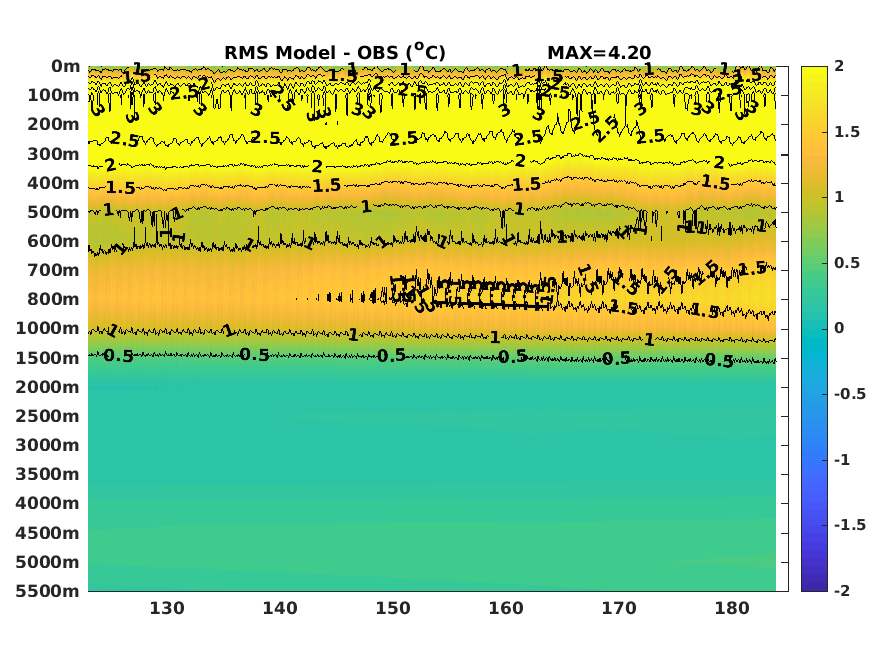Image resolution: width=875 pixels, height=656 pixels.
Task: Click the yellow top of the colorbar
Action: coord(814,75)
